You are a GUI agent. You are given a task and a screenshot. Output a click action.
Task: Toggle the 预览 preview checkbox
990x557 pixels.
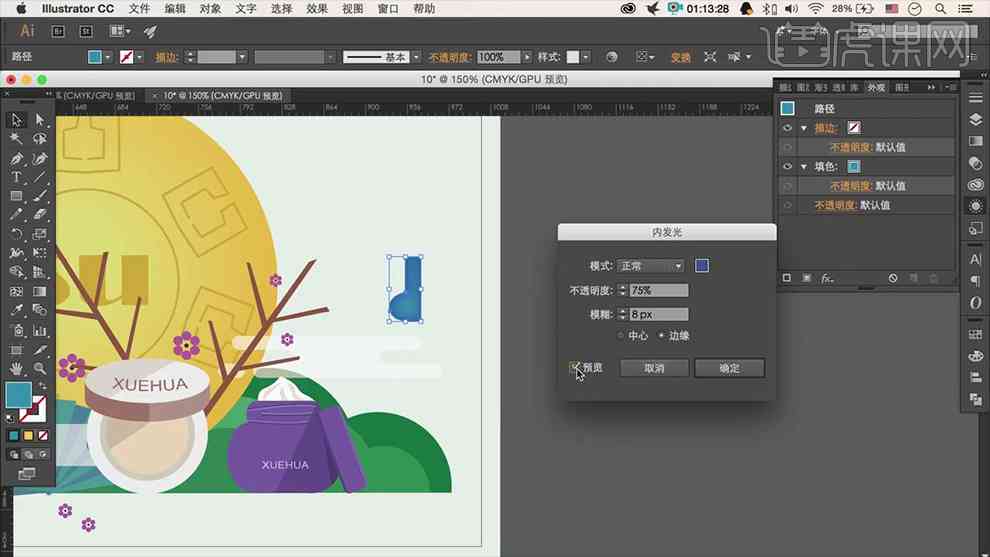click(575, 368)
